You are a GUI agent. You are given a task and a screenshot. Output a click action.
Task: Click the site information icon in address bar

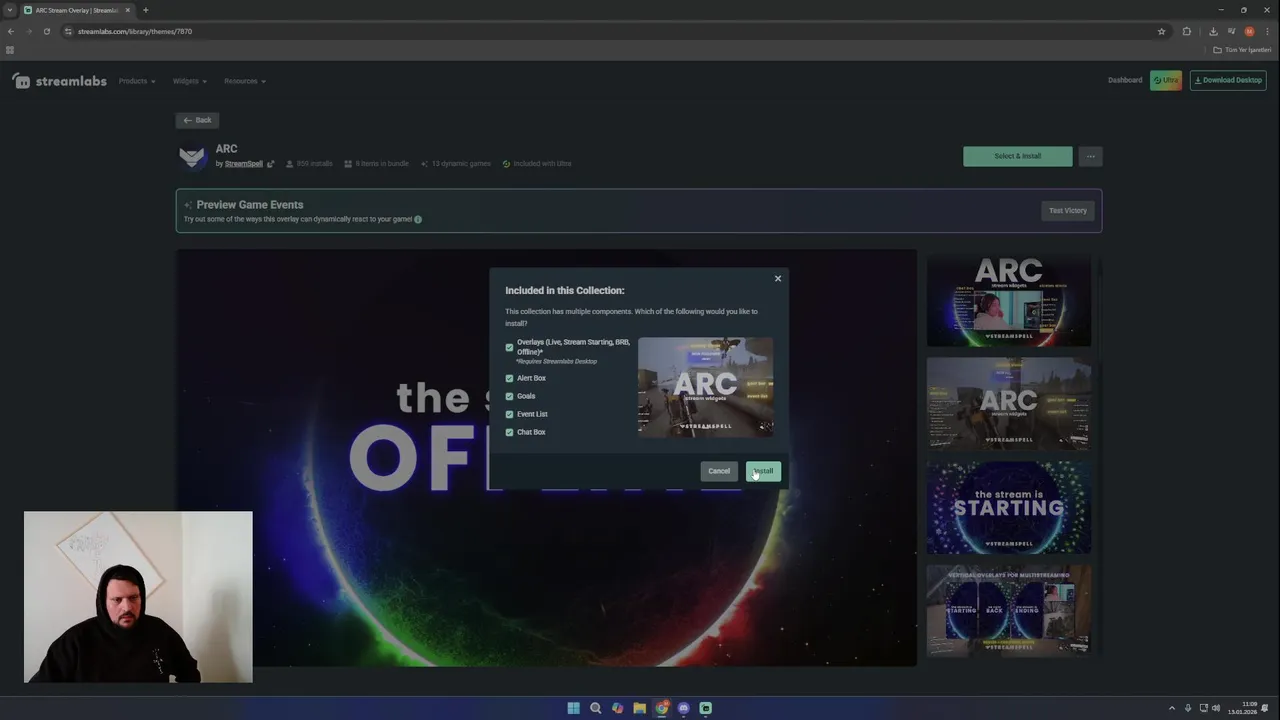[68, 31]
